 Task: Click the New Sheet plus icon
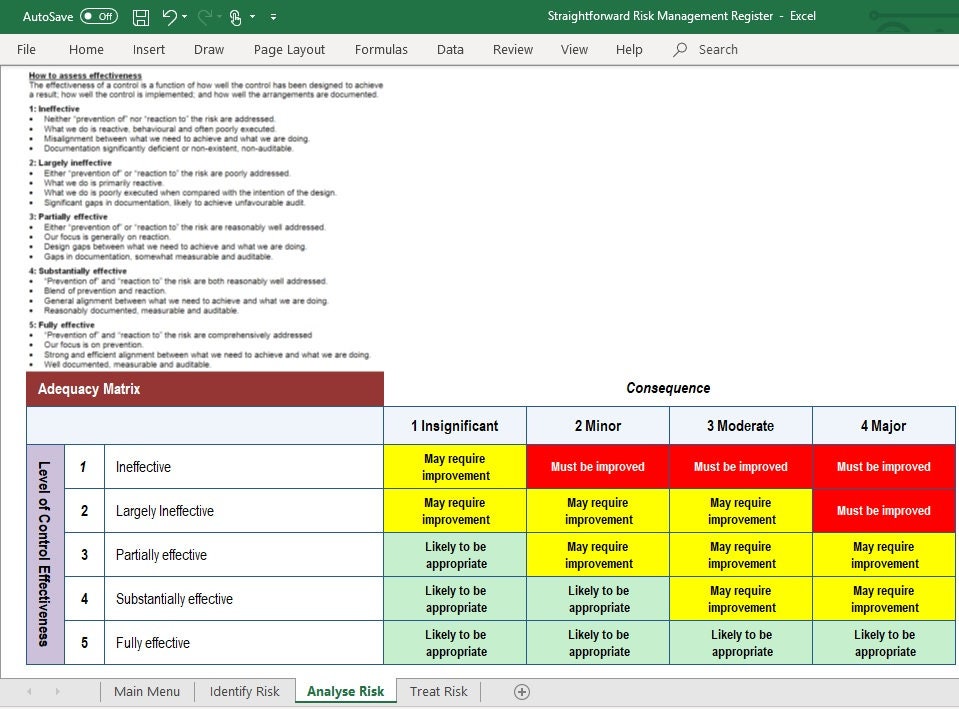tap(520, 691)
